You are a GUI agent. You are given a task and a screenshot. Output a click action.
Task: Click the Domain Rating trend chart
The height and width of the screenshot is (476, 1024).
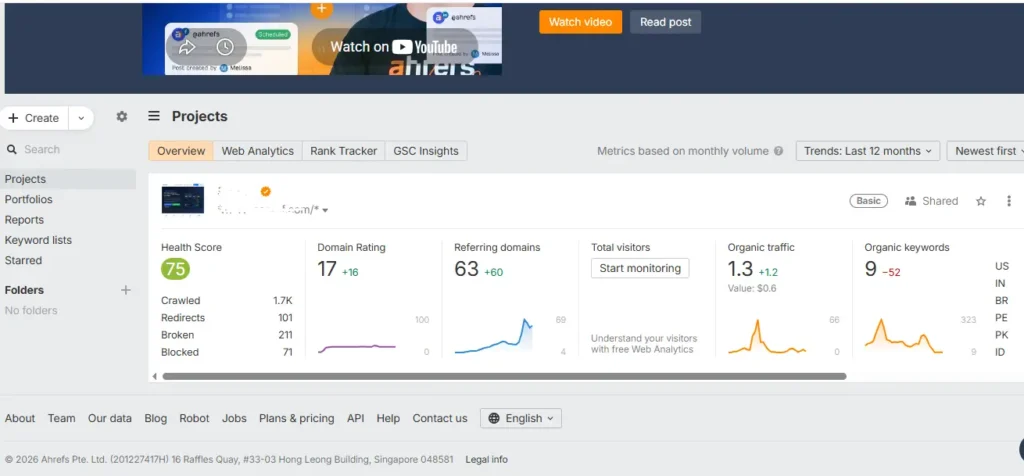357,348
